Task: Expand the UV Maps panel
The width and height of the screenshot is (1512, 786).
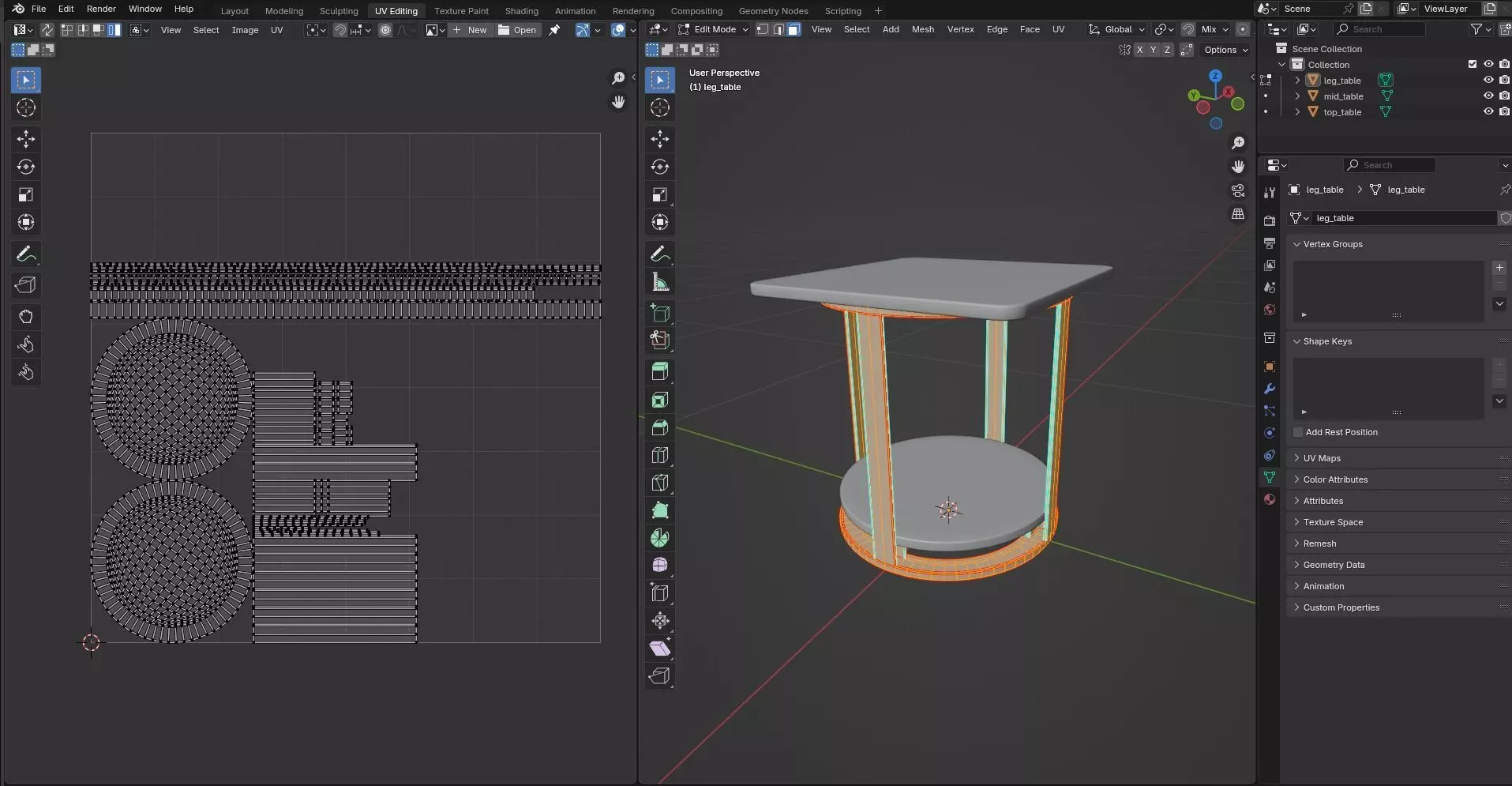Action: click(1322, 458)
